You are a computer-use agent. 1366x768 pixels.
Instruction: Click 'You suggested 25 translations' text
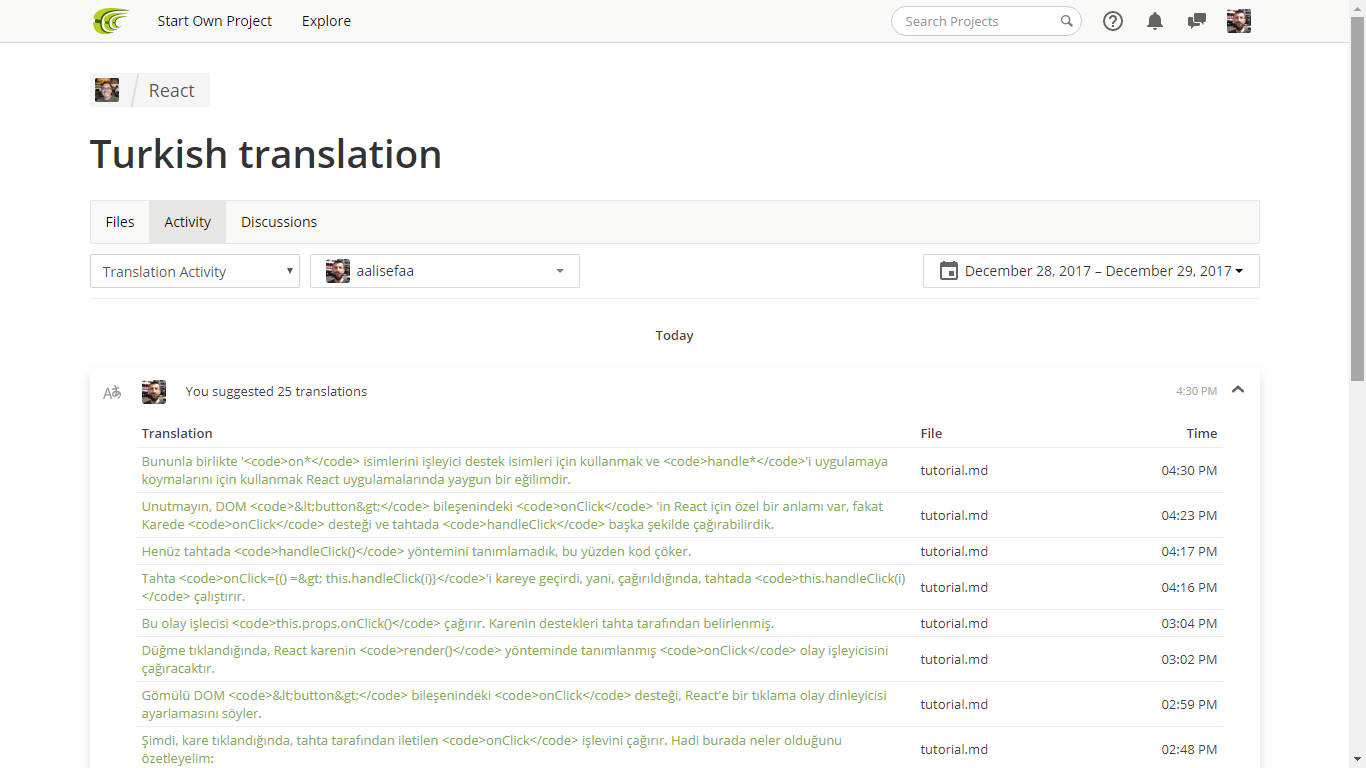pos(276,392)
